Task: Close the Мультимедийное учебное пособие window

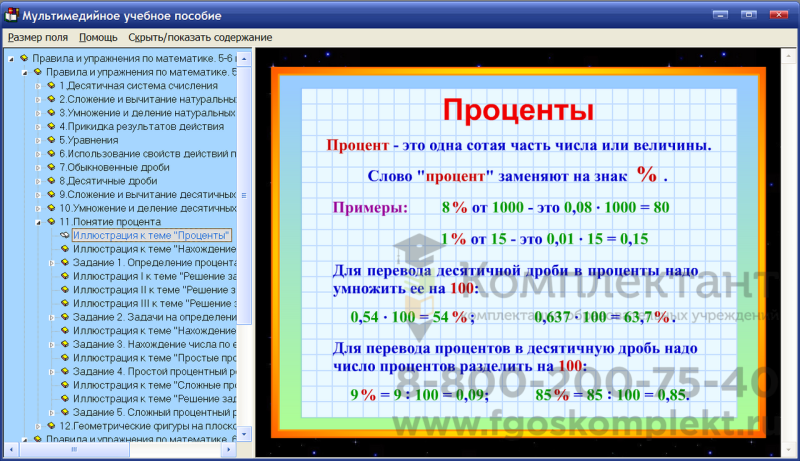Action: point(779,14)
